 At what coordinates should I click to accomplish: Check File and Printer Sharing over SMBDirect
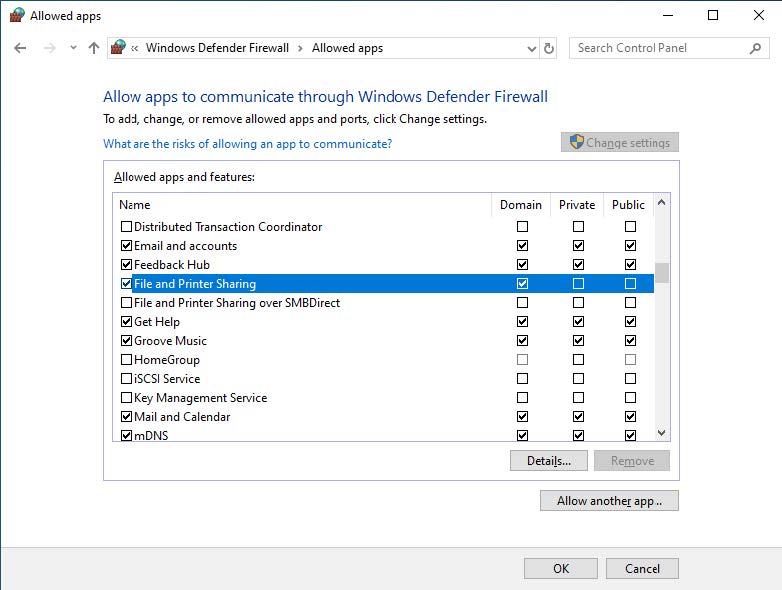126,302
